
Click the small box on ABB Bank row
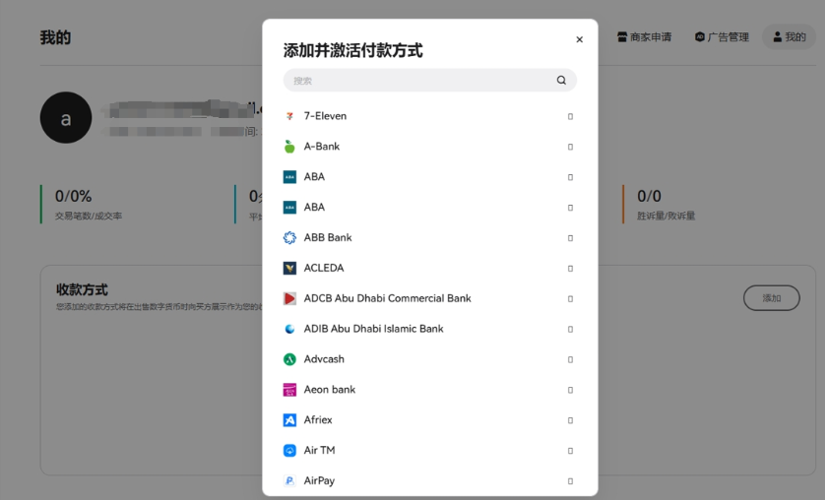tap(570, 238)
